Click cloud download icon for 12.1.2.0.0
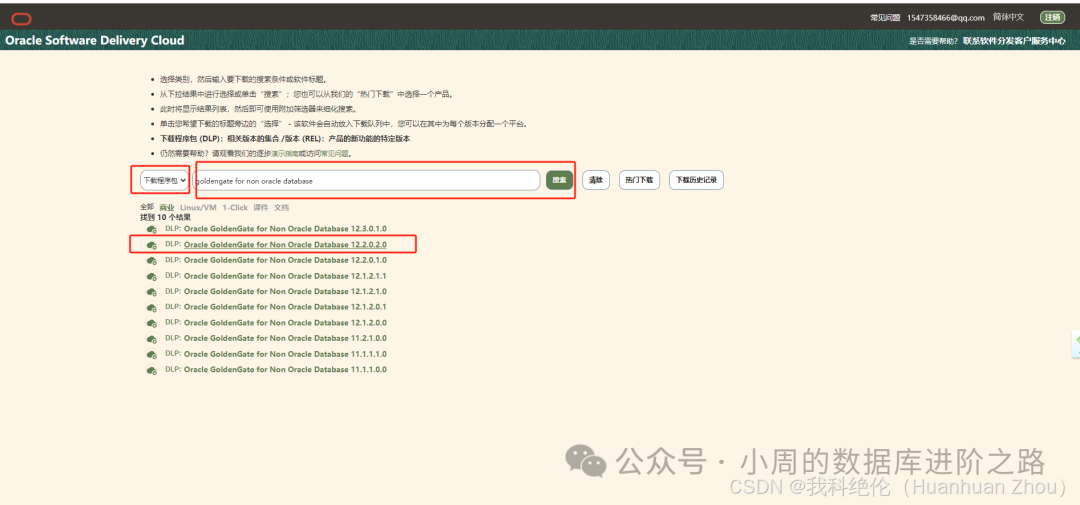Viewport: 1080px width, 505px height. [152, 323]
